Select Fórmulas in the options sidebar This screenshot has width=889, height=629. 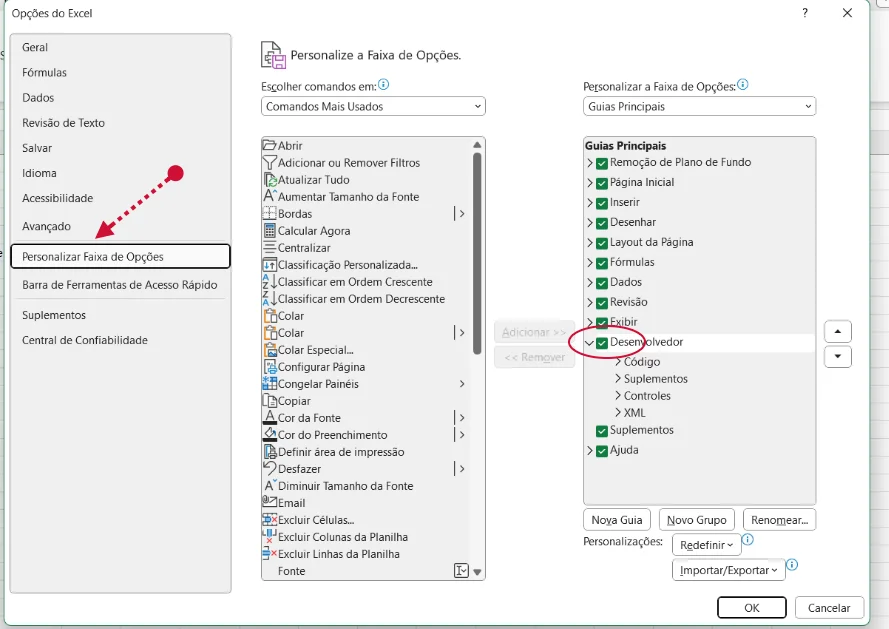click(44, 73)
